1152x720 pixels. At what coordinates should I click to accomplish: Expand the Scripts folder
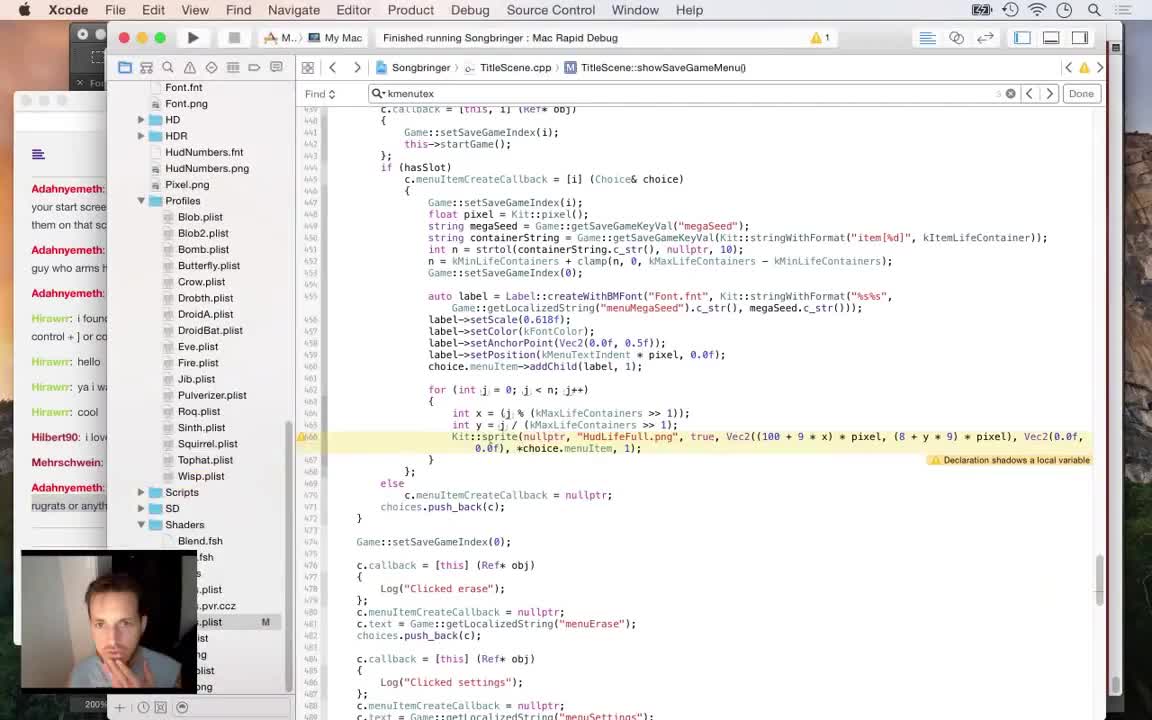point(141,492)
